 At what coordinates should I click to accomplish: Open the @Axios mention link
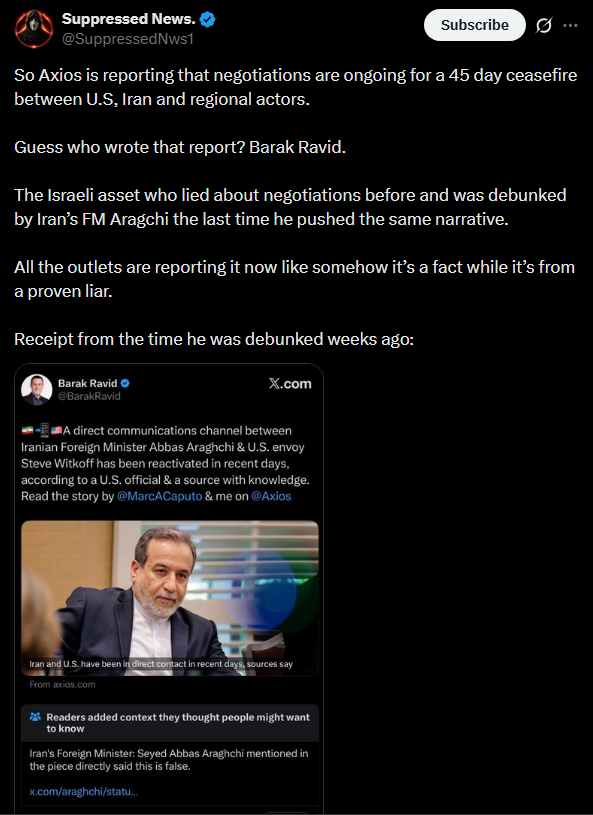click(271, 496)
